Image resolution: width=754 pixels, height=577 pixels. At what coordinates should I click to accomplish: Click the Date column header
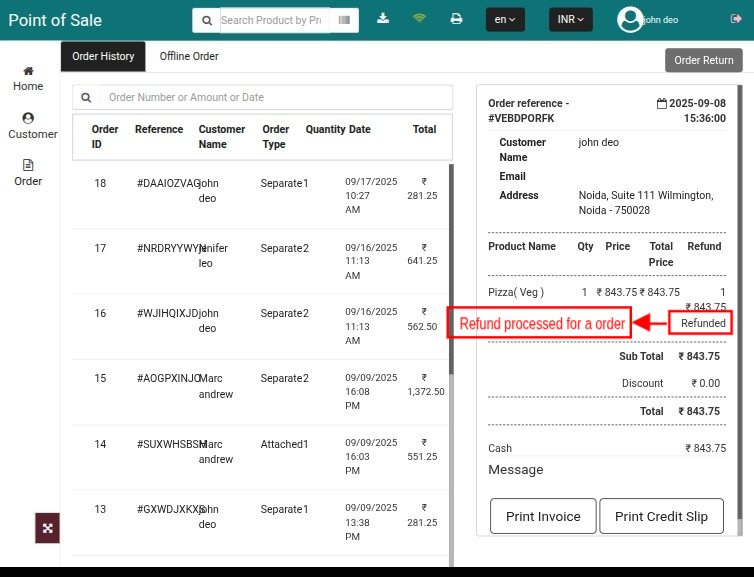359,129
